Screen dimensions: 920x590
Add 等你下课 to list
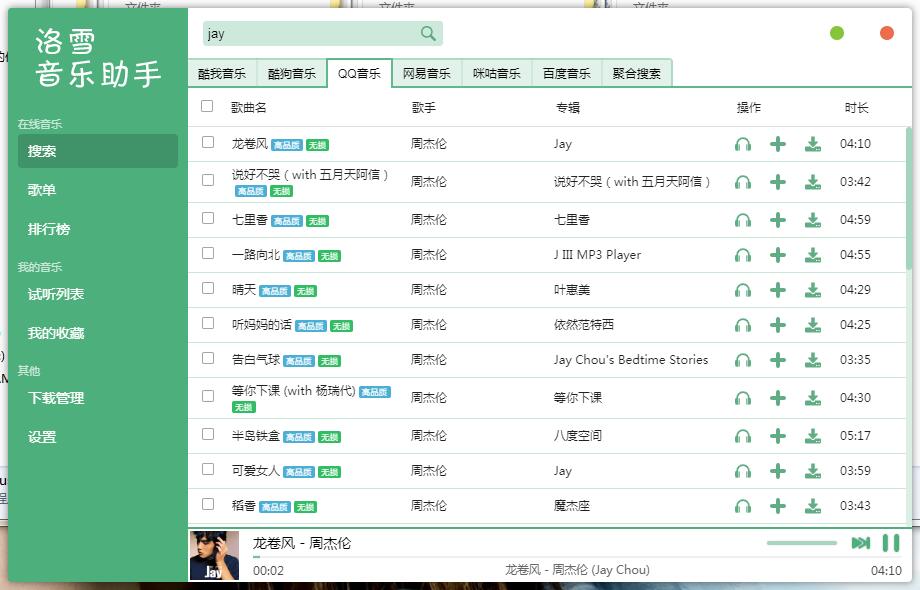(x=777, y=398)
